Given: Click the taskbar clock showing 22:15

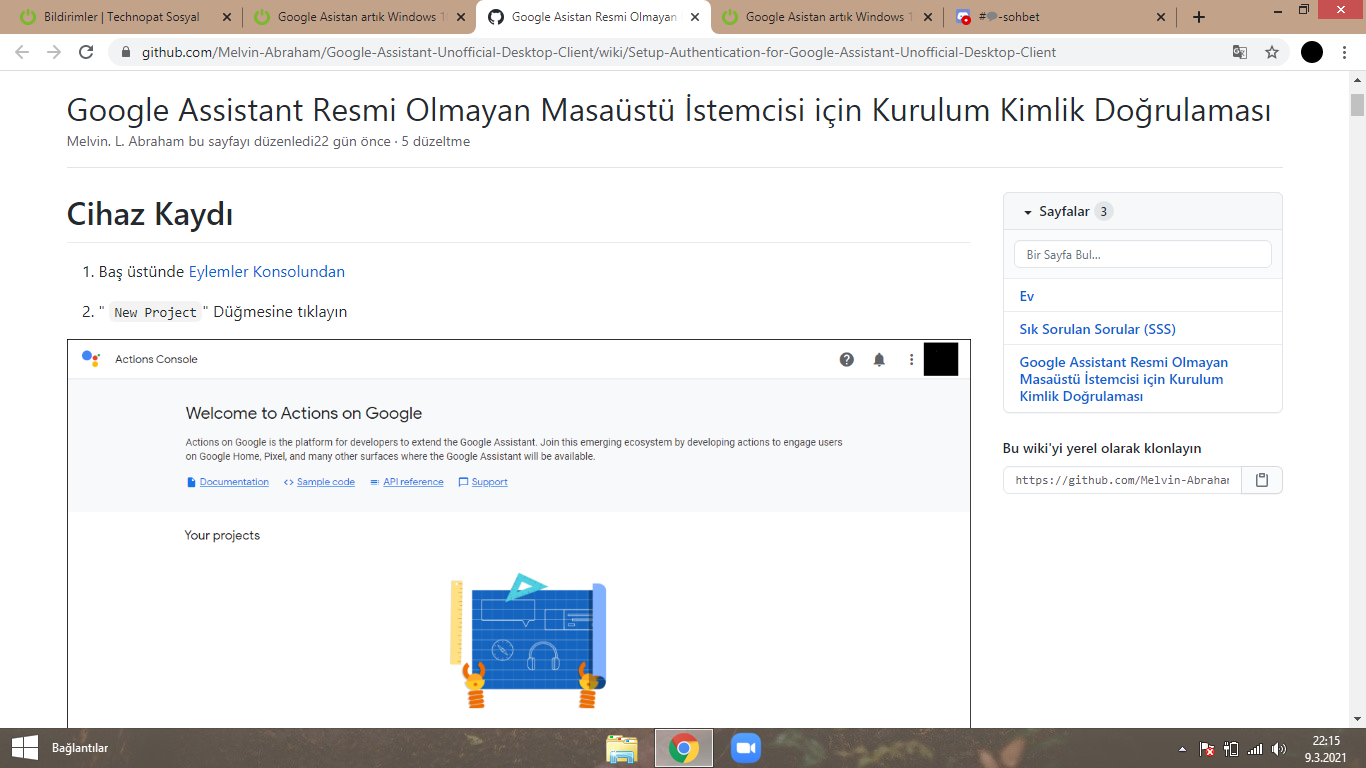Looking at the screenshot, I should click(1327, 749).
